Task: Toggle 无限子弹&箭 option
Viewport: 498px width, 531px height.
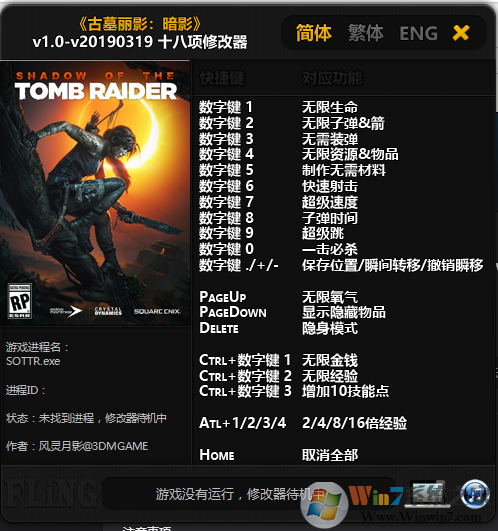Action: pyautogui.click(x=343, y=123)
